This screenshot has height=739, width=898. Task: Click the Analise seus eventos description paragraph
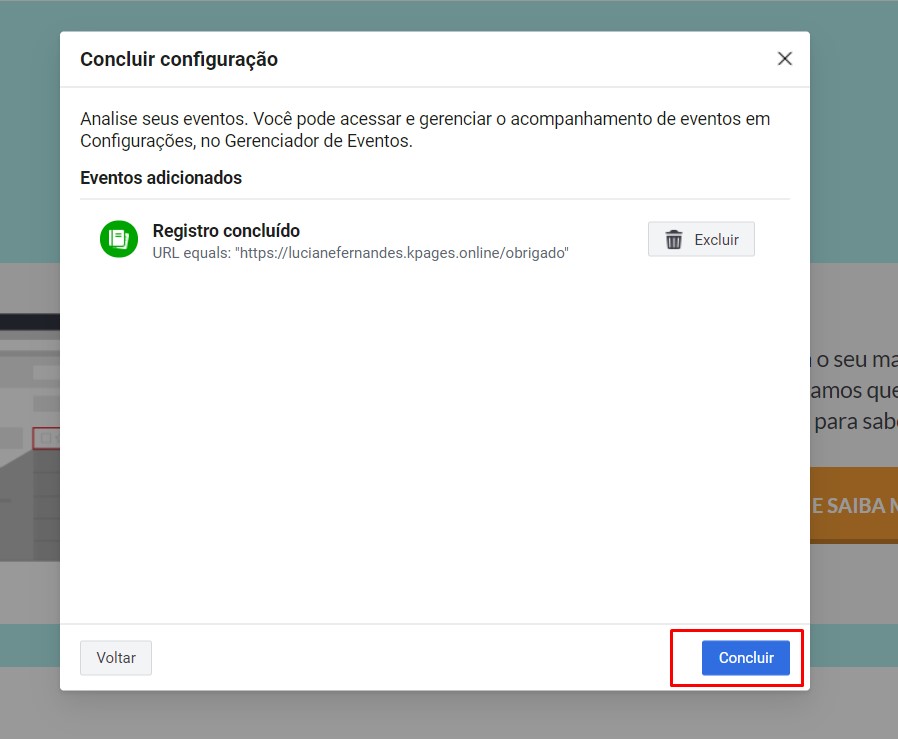point(425,130)
